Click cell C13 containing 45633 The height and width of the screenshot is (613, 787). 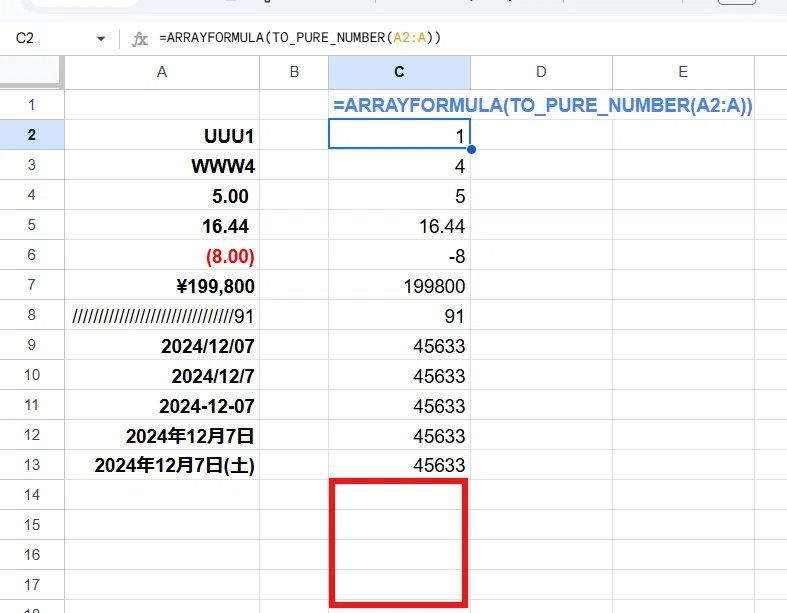[x=400, y=464]
